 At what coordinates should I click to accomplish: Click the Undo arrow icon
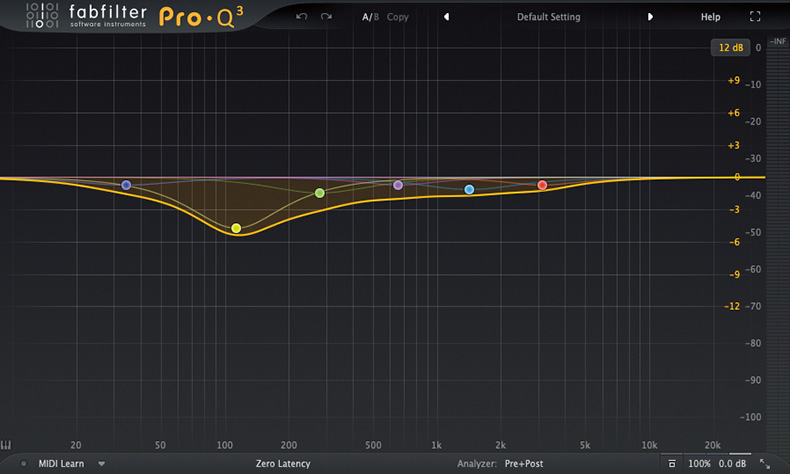click(301, 17)
